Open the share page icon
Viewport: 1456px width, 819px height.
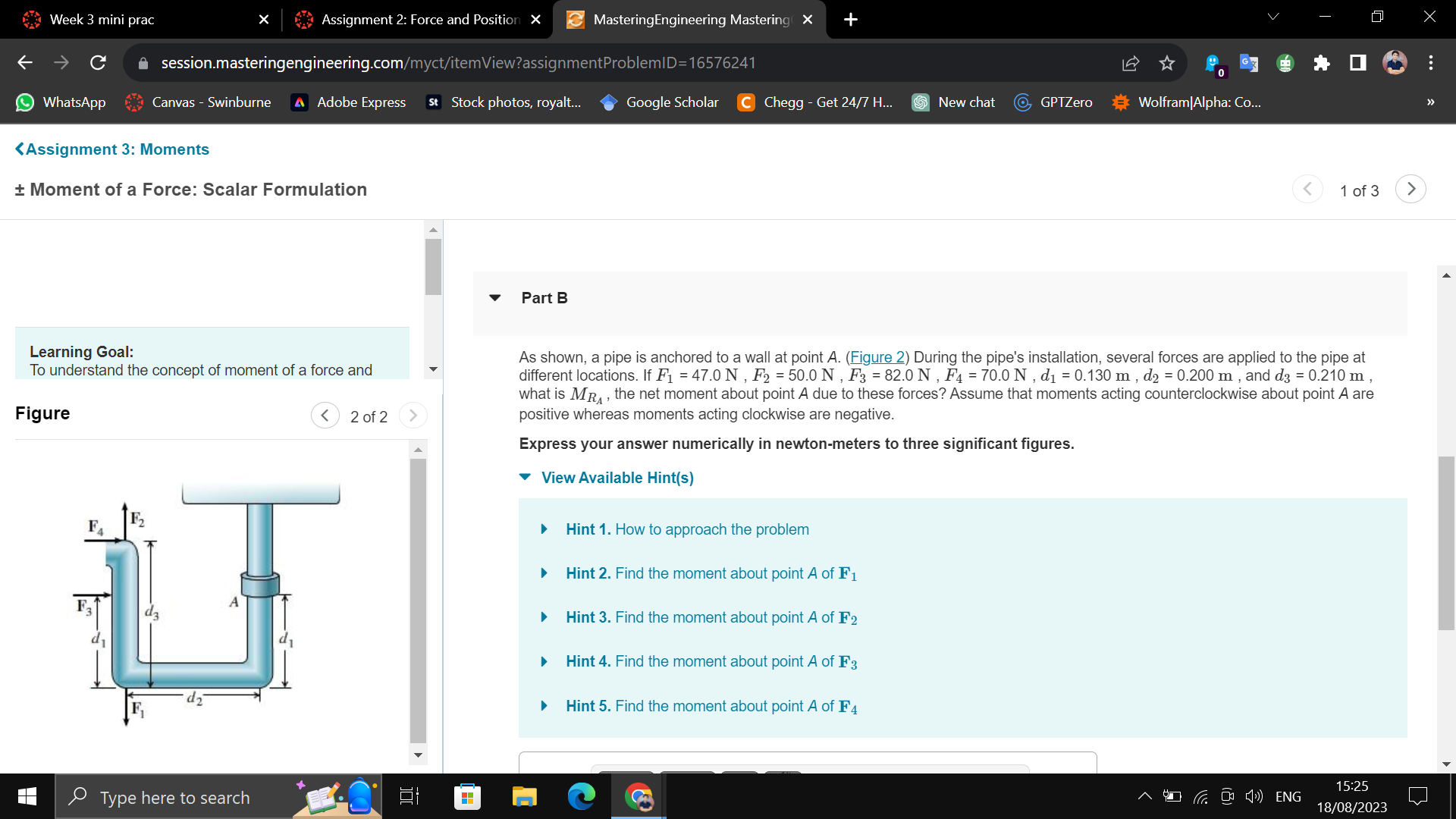coord(1130,63)
